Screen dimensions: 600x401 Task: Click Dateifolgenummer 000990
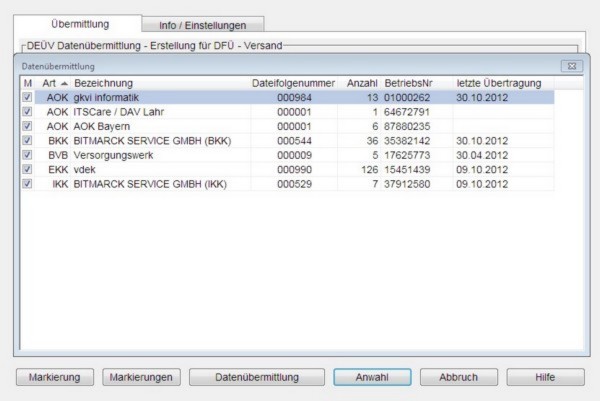(x=294, y=170)
